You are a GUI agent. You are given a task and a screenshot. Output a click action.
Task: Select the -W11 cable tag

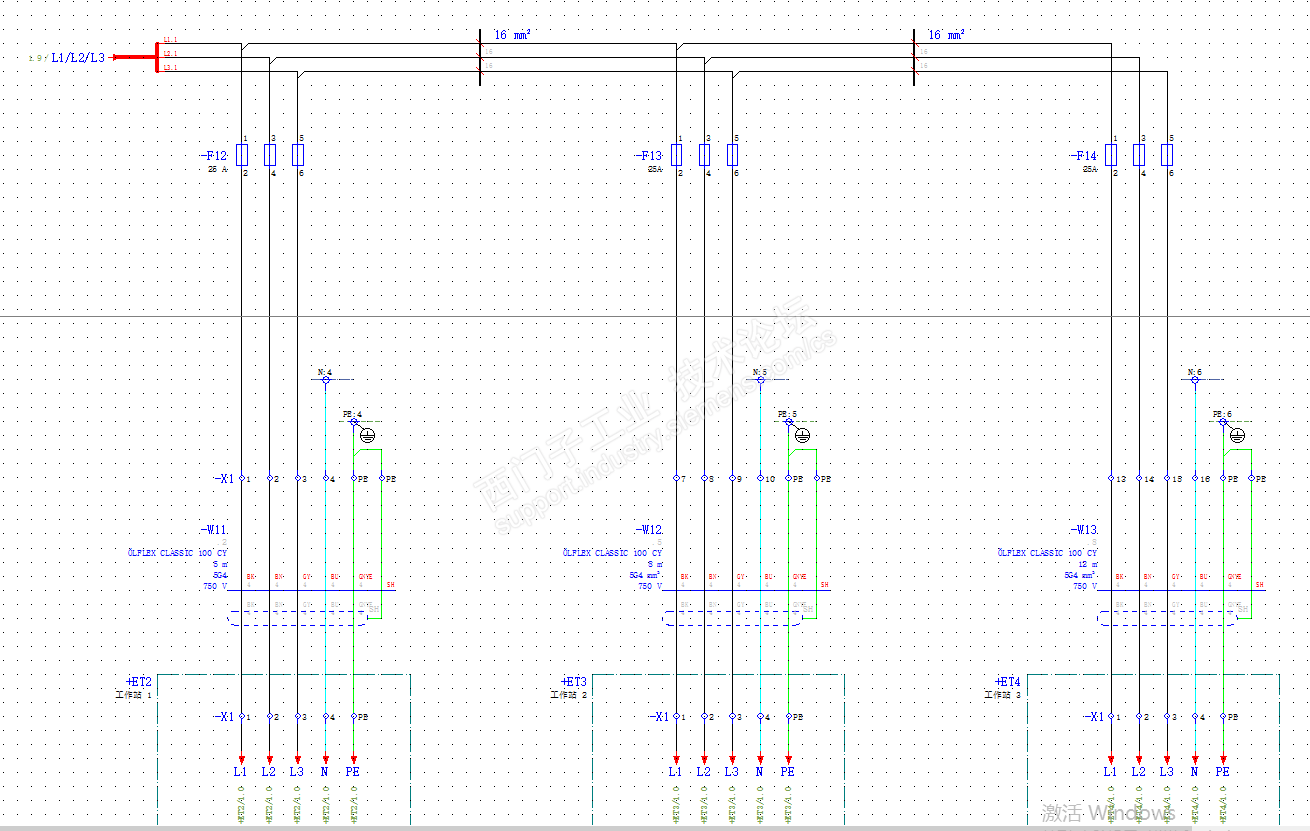click(x=213, y=530)
